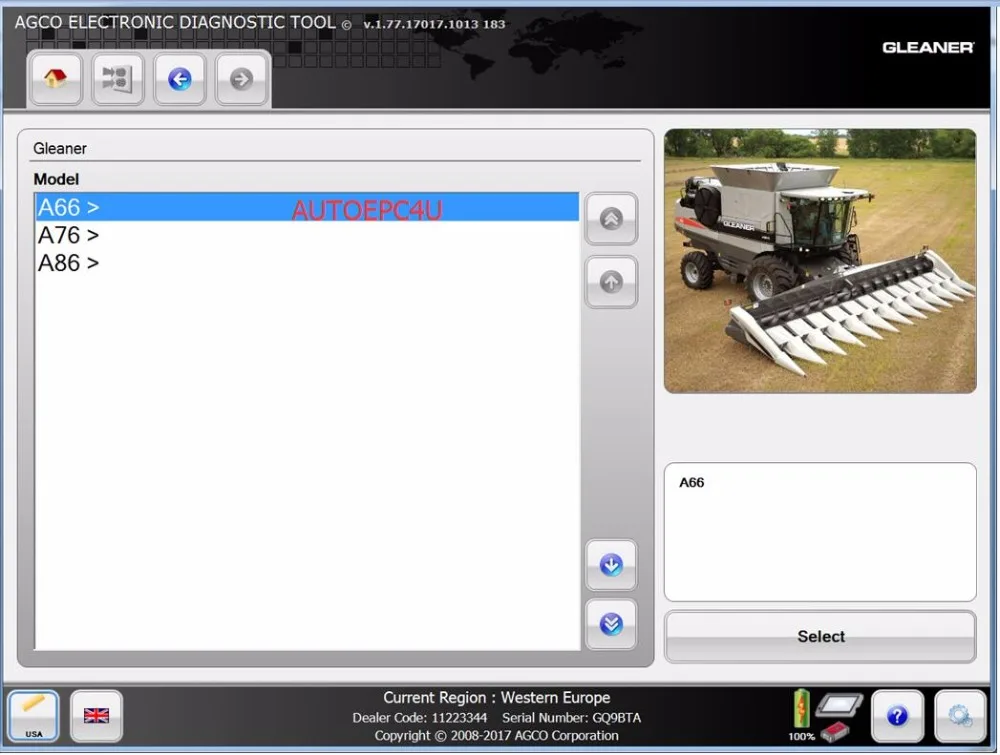Jump to bottom of model list
Screen dimensions: 1000x755
click(611, 624)
